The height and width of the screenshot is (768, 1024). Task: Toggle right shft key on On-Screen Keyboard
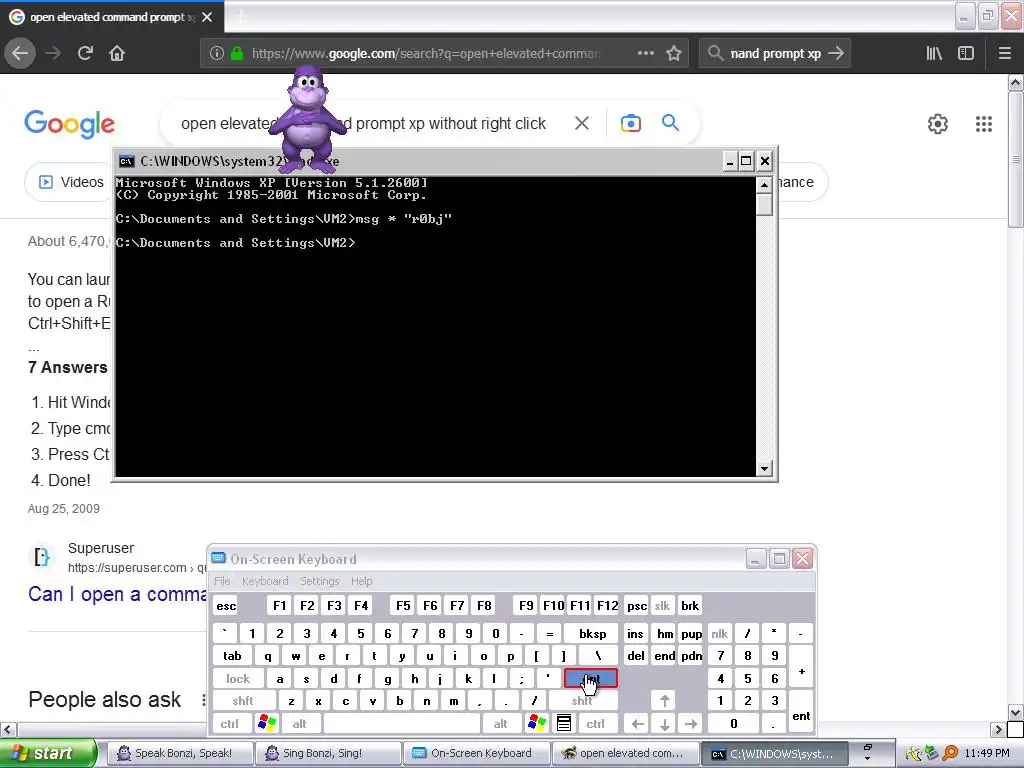[581, 701]
